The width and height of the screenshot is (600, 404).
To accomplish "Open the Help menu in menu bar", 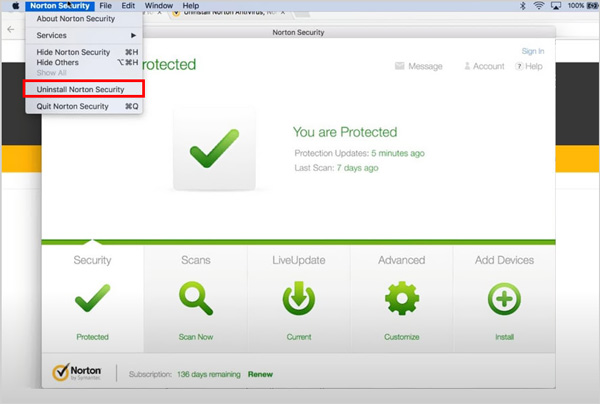I will [191, 6].
